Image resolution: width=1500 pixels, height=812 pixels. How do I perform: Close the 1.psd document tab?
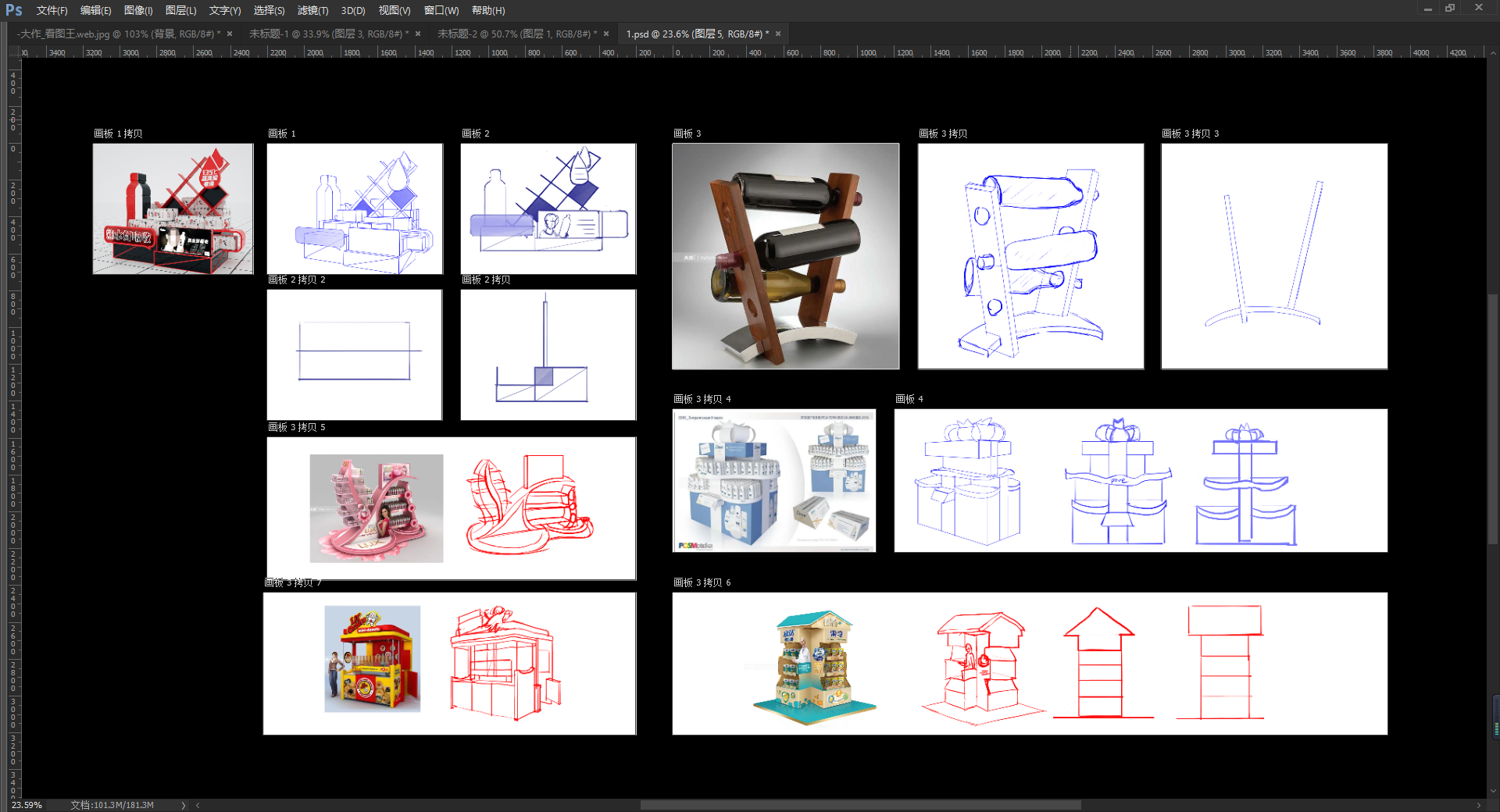coord(778,34)
